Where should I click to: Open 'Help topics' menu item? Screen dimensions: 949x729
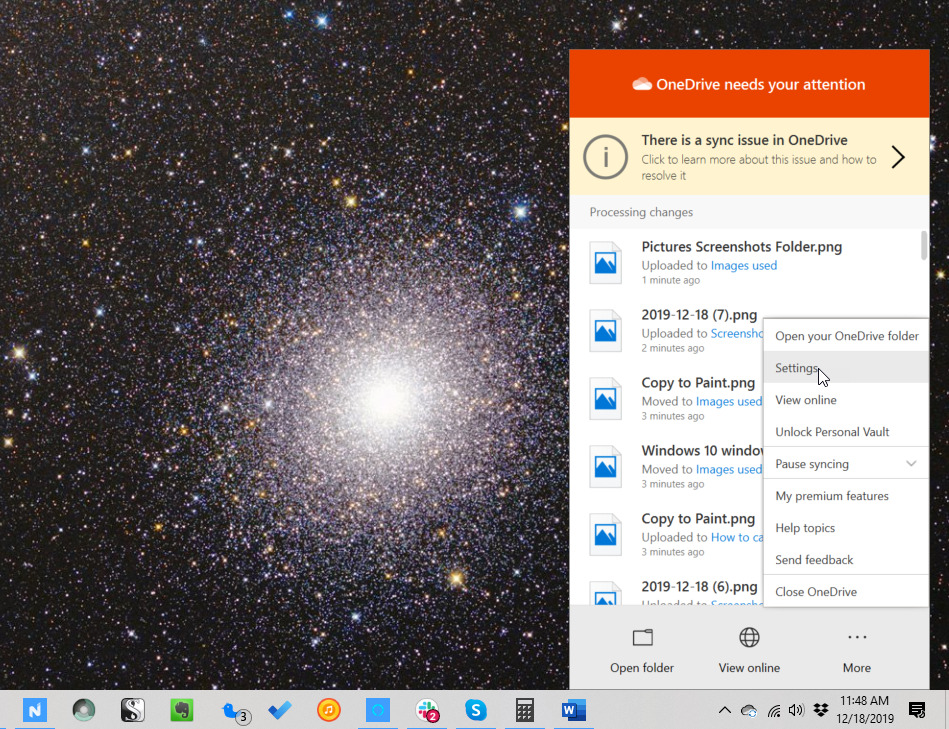(x=846, y=528)
